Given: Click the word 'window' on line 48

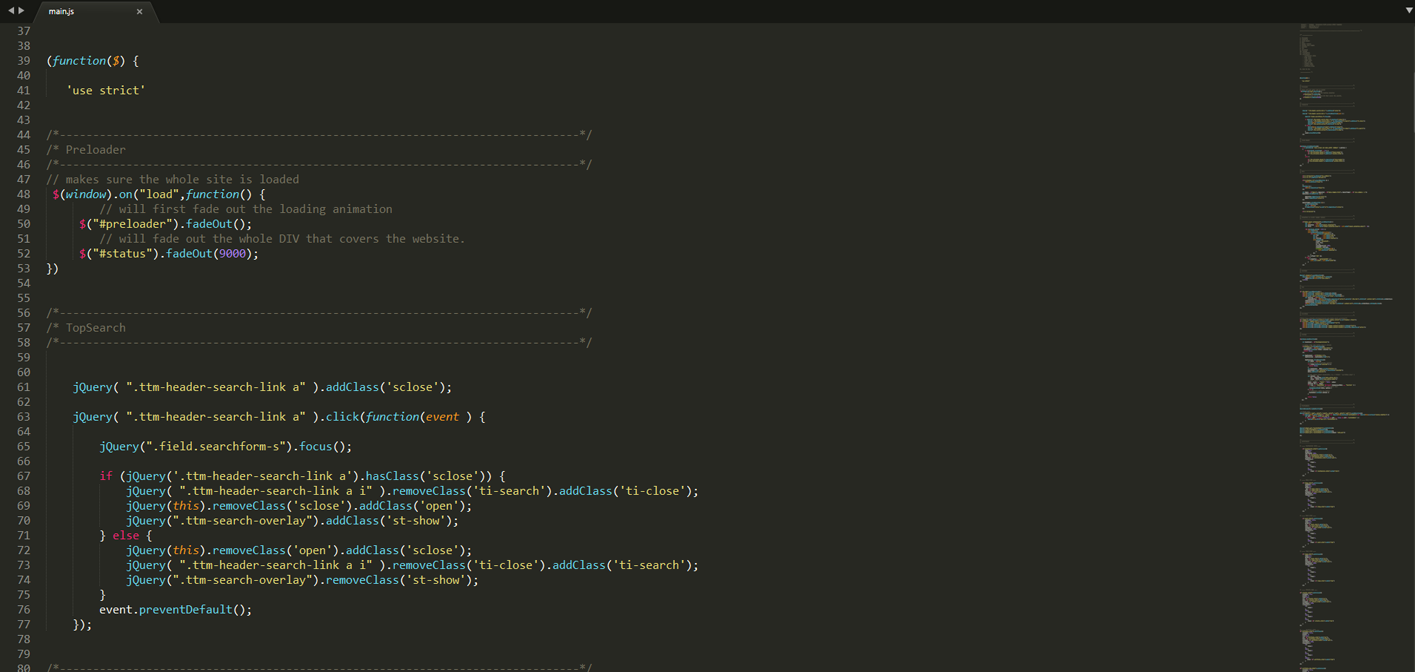Looking at the screenshot, I should [86, 194].
